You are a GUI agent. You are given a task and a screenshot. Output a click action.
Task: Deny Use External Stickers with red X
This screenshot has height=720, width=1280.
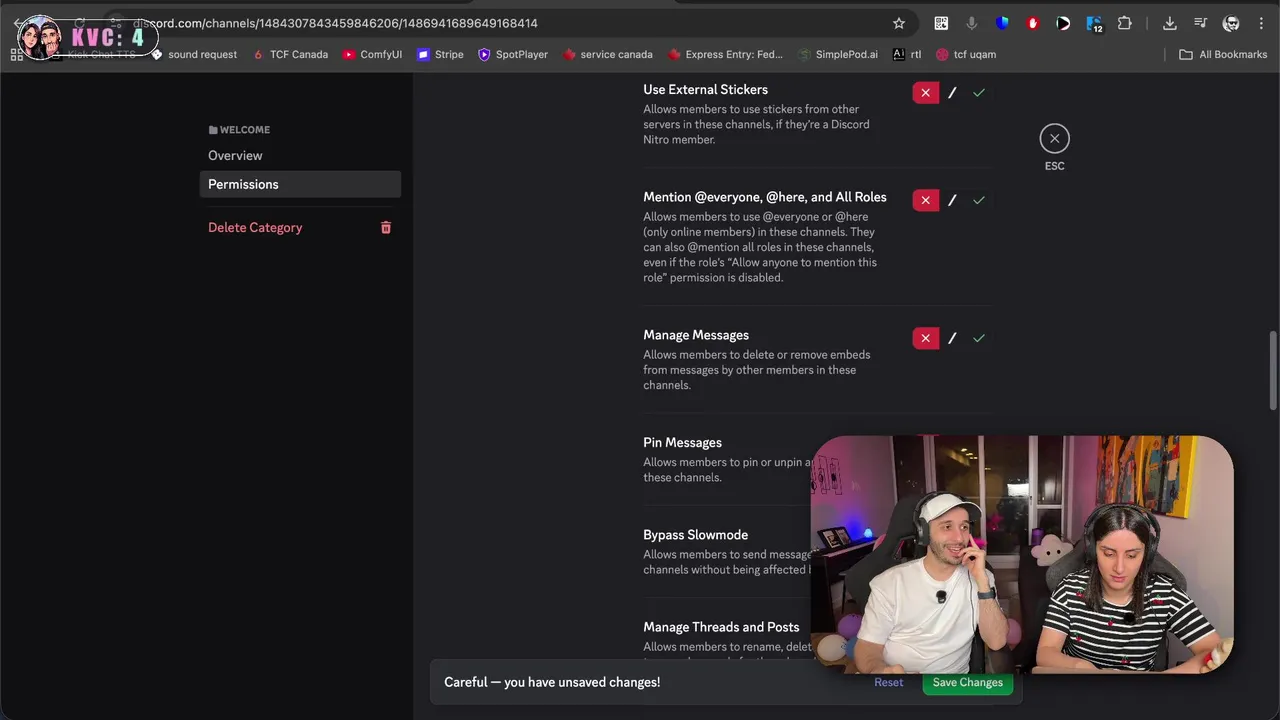tap(925, 93)
